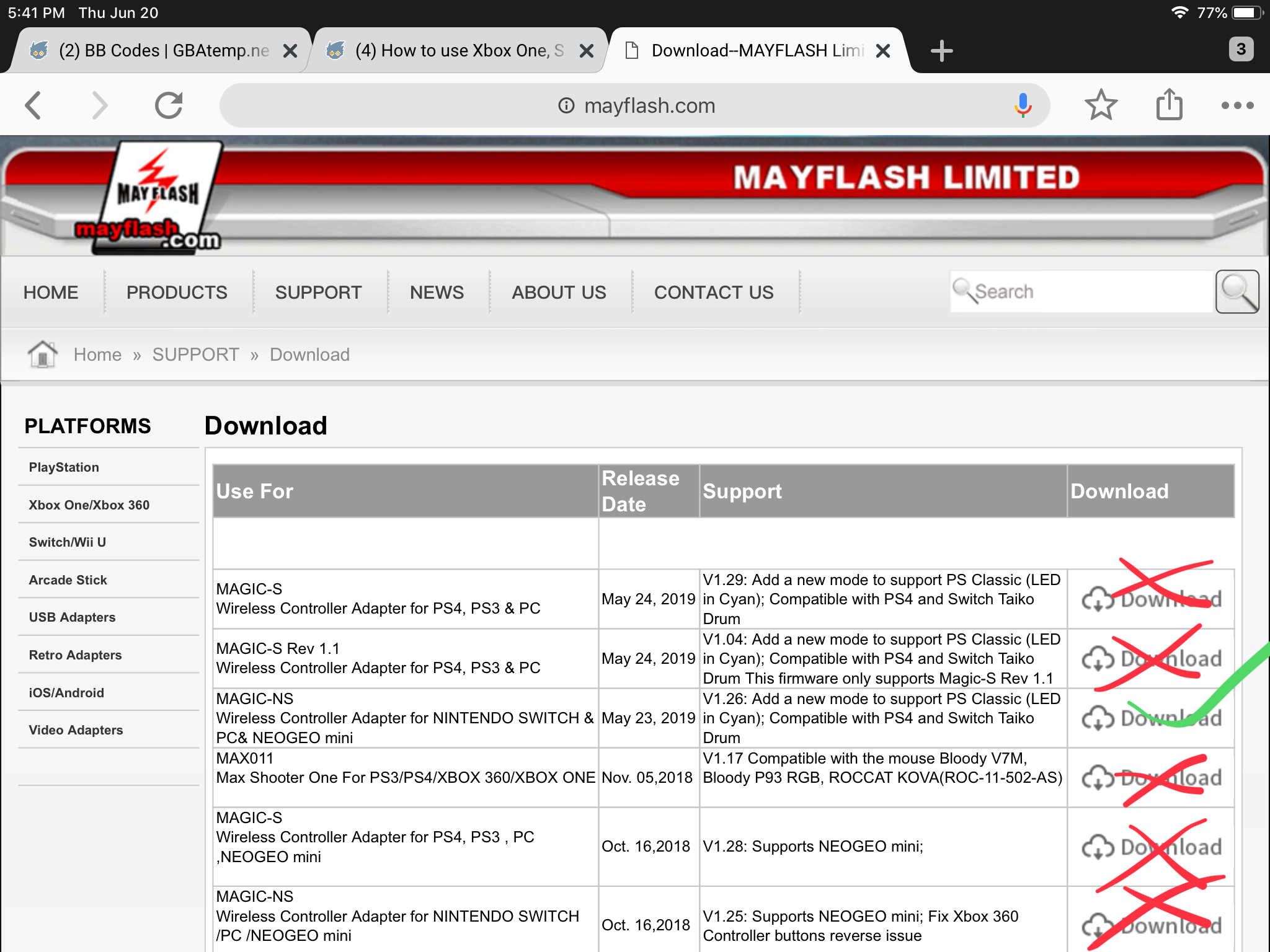
Task: View site info icon beside mayflash.com
Action: tap(566, 105)
